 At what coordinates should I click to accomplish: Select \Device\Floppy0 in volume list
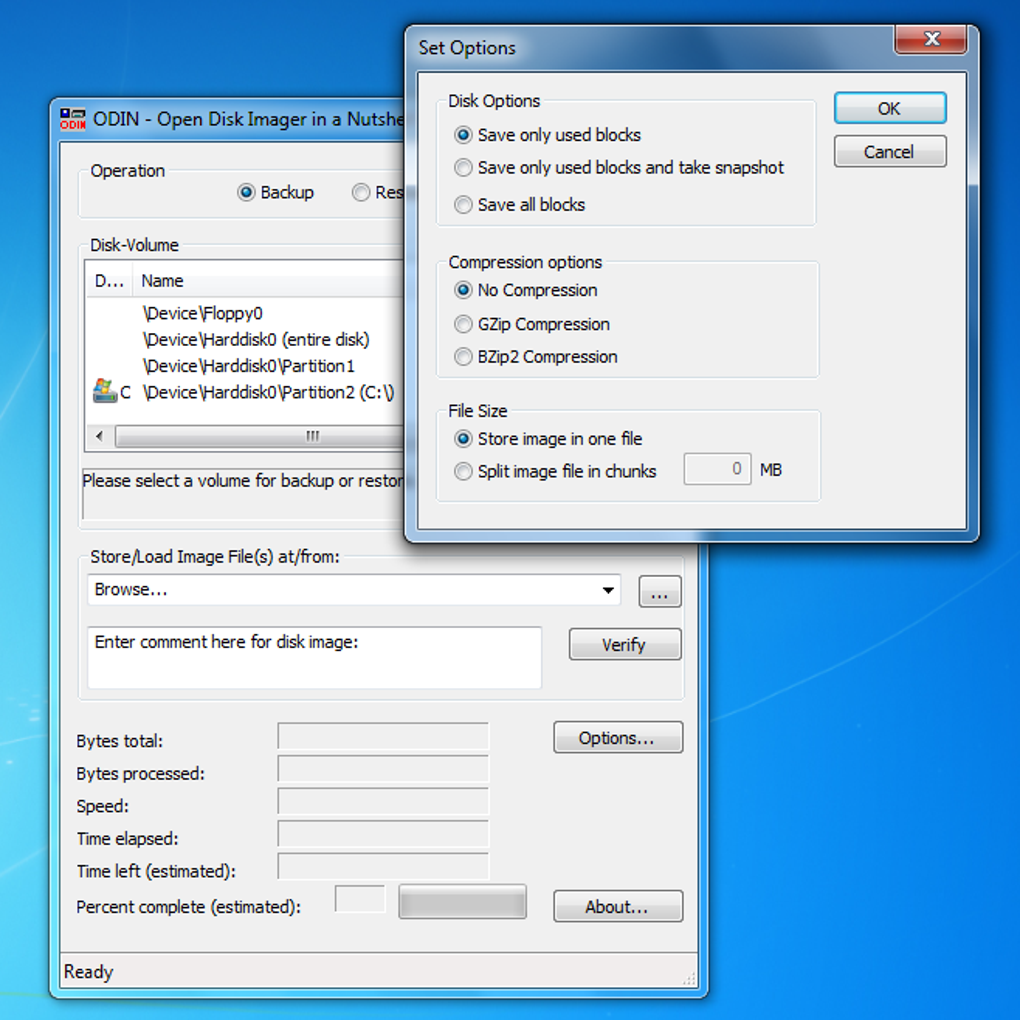(203, 313)
